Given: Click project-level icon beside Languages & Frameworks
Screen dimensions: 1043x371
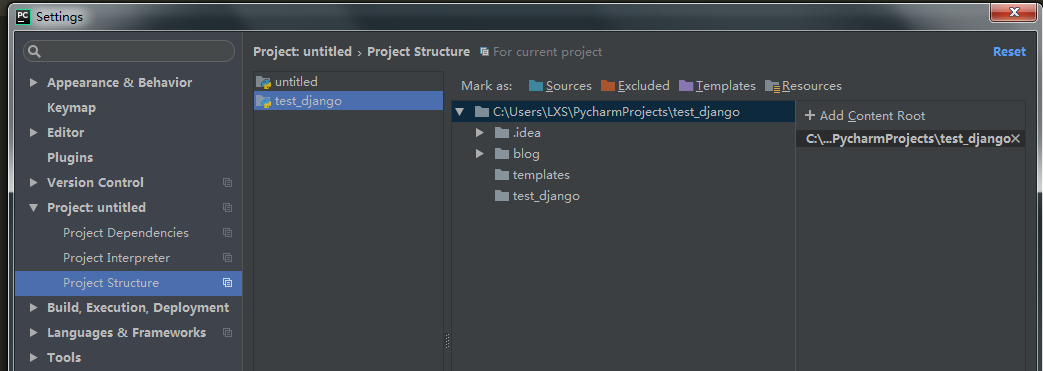Looking at the screenshot, I should click(x=227, y=333).
